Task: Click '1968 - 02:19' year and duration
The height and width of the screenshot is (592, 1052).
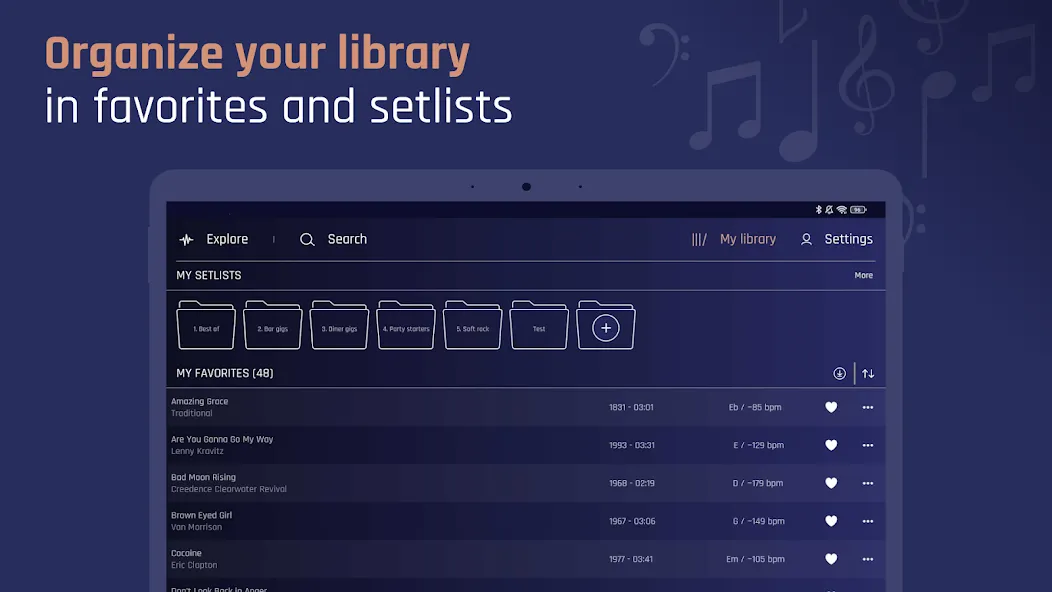Action: [x=632, y=483]
